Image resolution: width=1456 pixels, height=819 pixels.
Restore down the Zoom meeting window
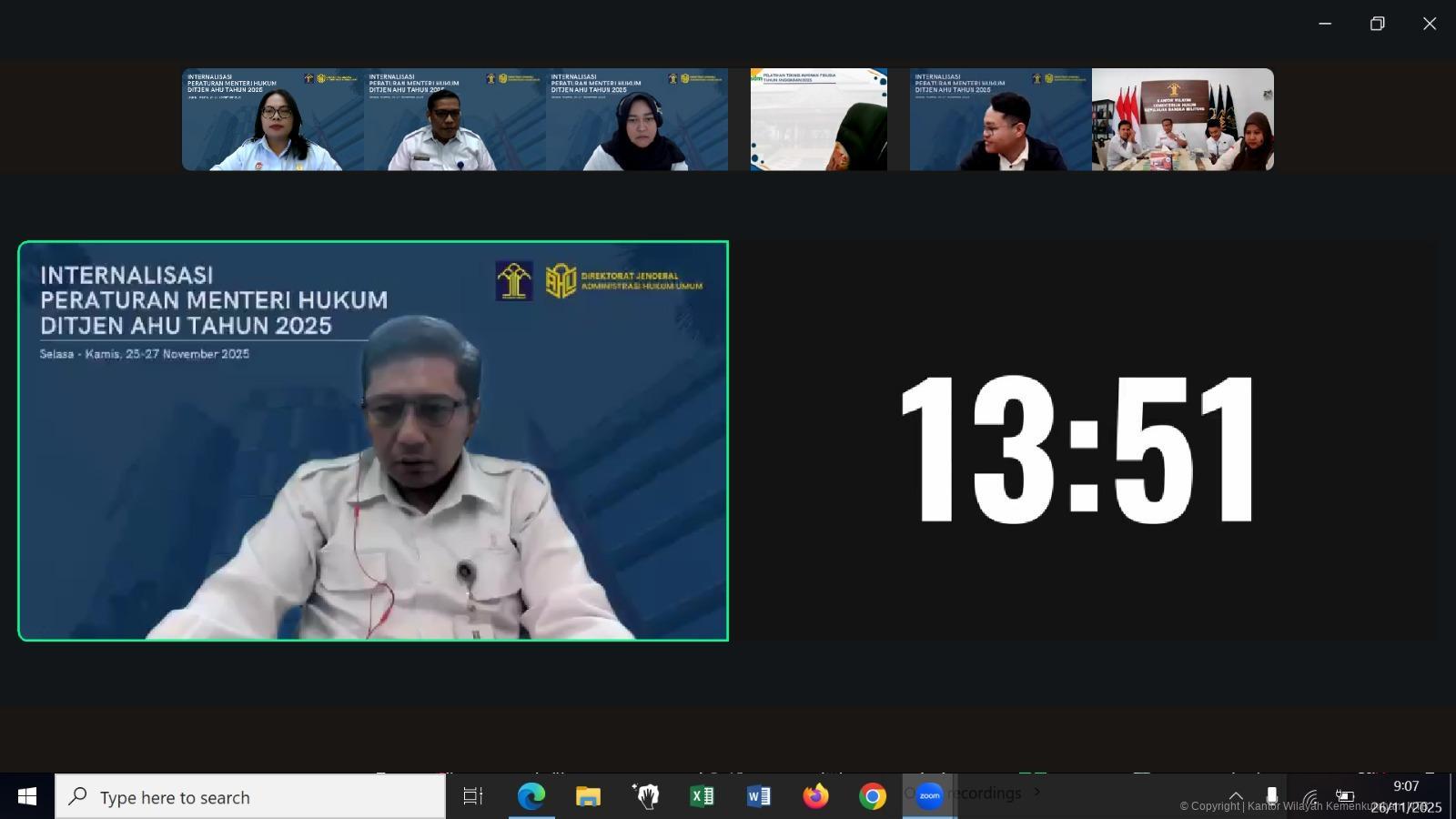[x=1377, y=24]
